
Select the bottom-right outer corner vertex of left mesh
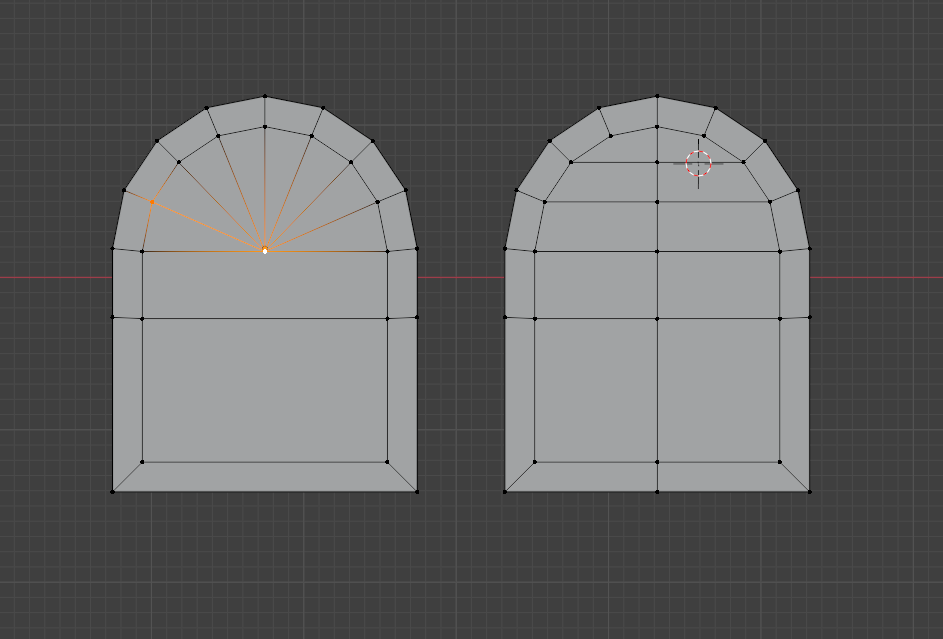417,491
